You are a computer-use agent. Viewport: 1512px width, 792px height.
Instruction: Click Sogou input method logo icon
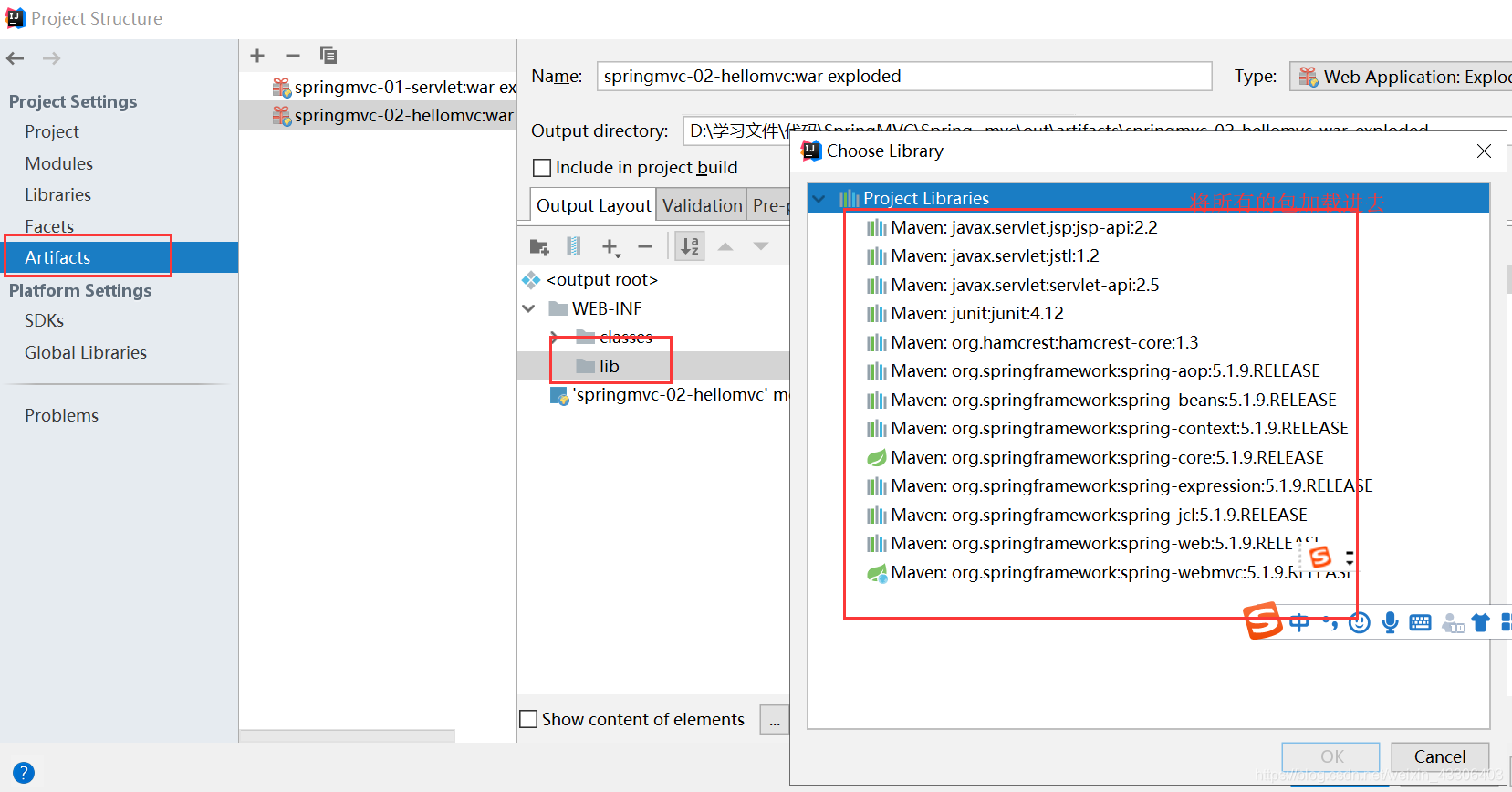pos(1264,621)
